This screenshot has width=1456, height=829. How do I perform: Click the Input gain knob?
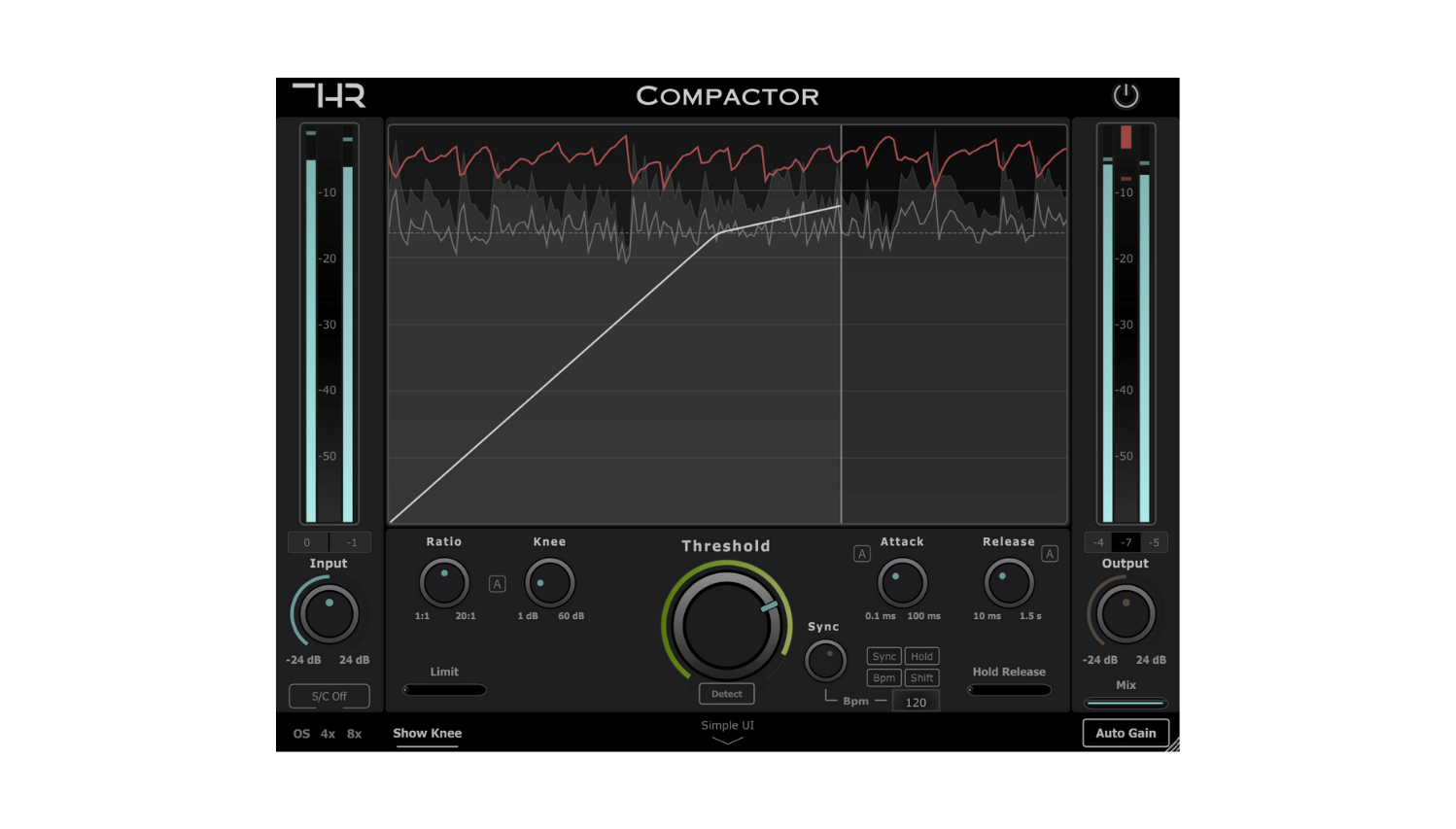tap(329, 614)
